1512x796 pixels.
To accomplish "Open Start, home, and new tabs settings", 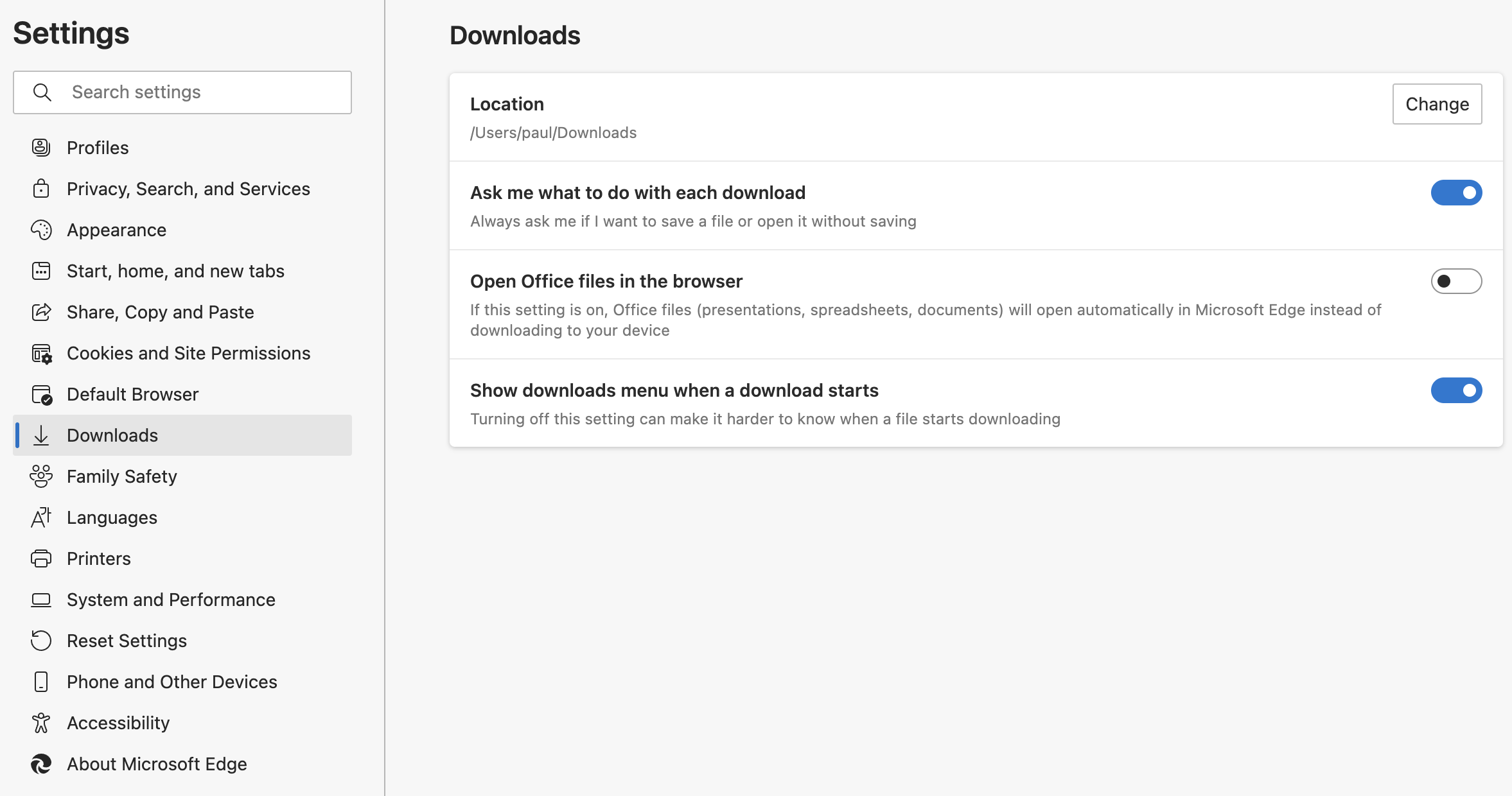I will click(x=175, y=270).
